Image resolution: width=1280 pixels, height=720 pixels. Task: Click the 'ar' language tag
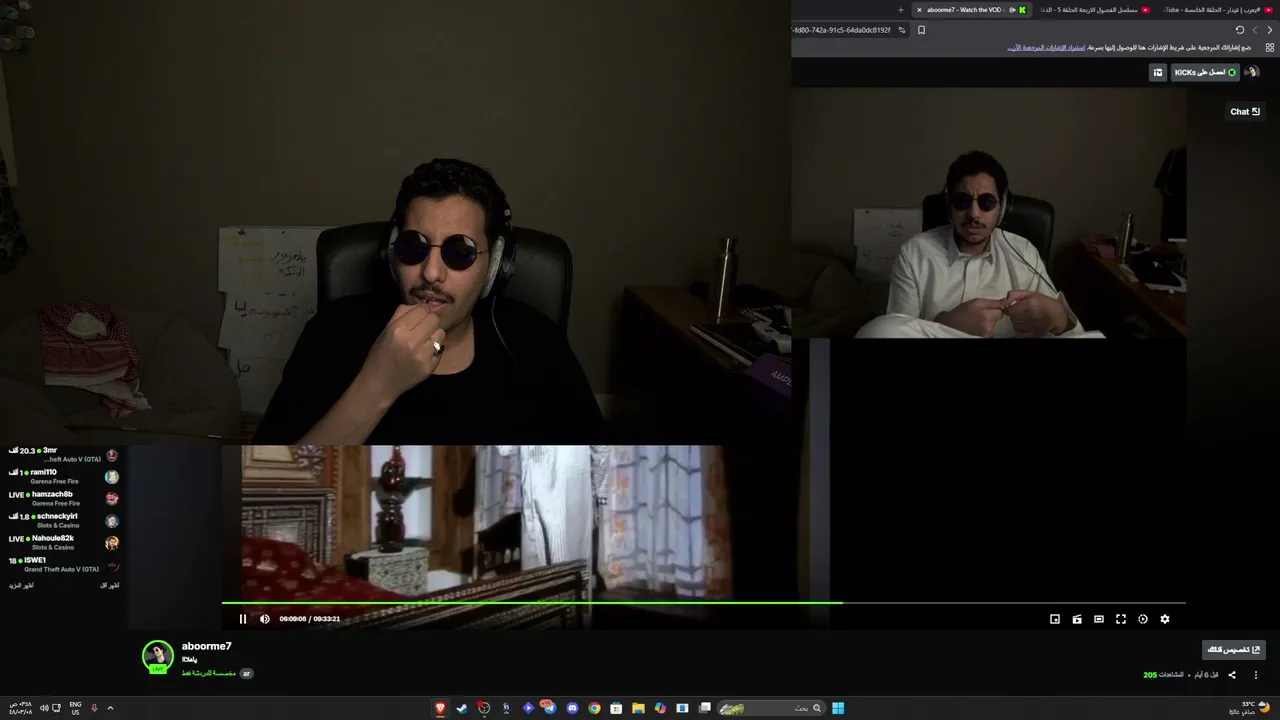click(246, 673)
